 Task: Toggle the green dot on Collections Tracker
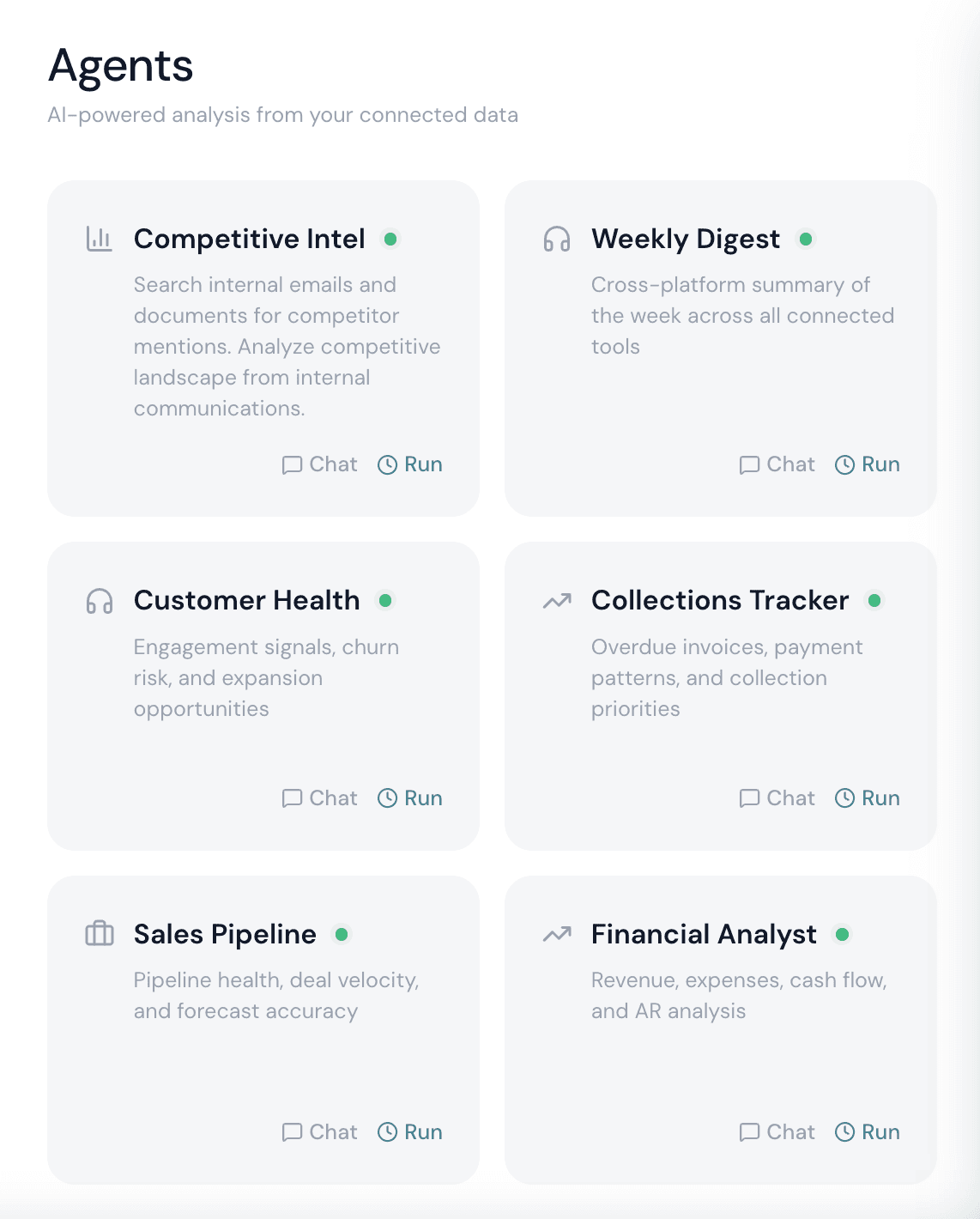click(875, 601)
